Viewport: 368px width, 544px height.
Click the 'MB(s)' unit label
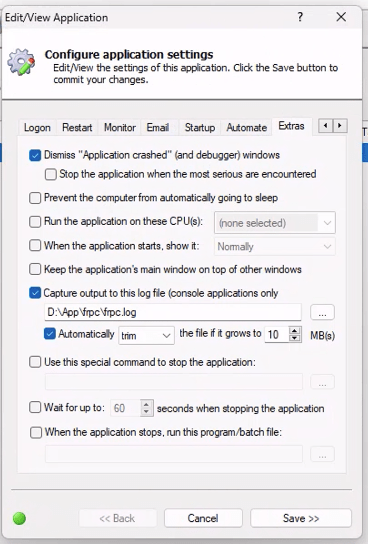pyautogui.click(x=322, y=335)
